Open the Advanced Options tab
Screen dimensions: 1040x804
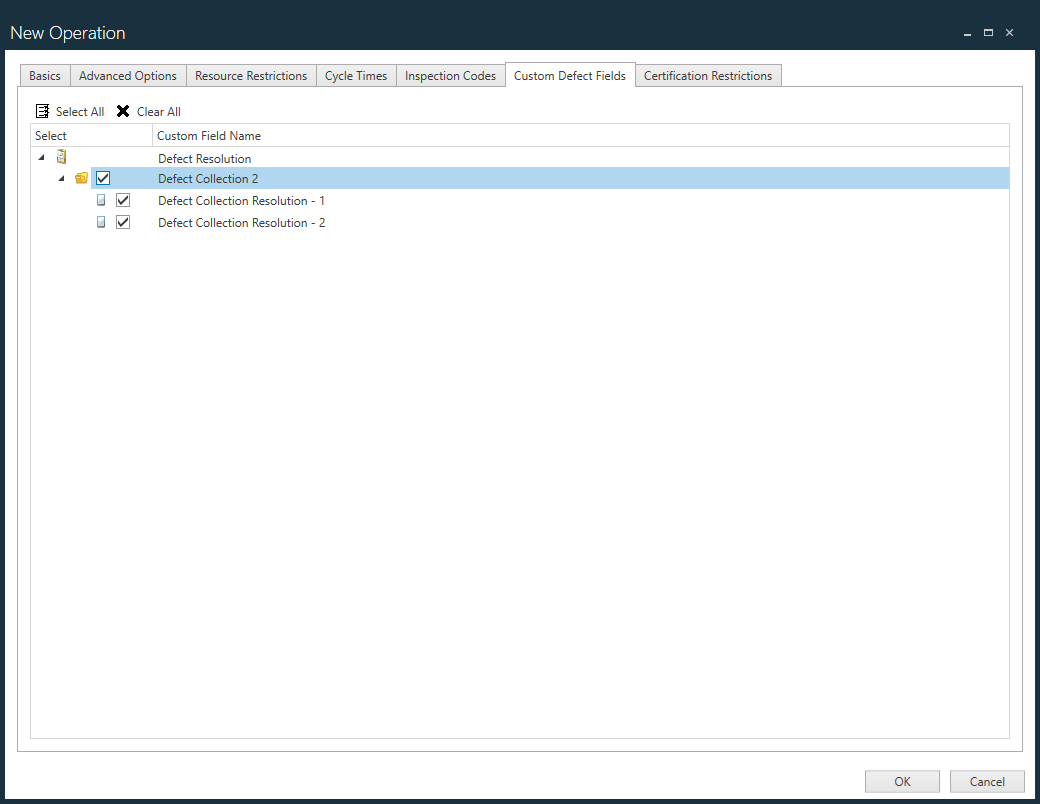[127, 75]
